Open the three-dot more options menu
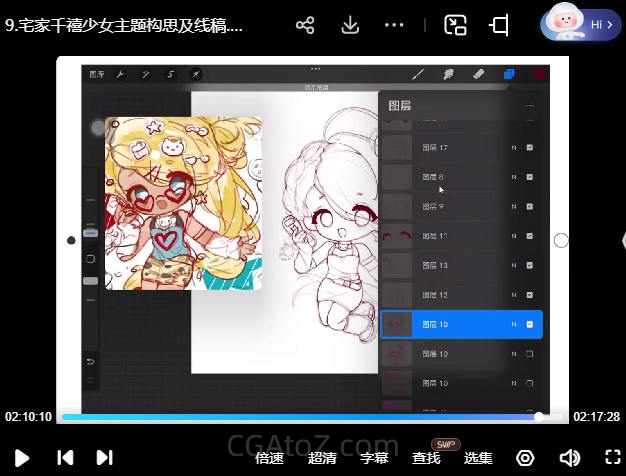626x476 pixels. click(394, 25)
